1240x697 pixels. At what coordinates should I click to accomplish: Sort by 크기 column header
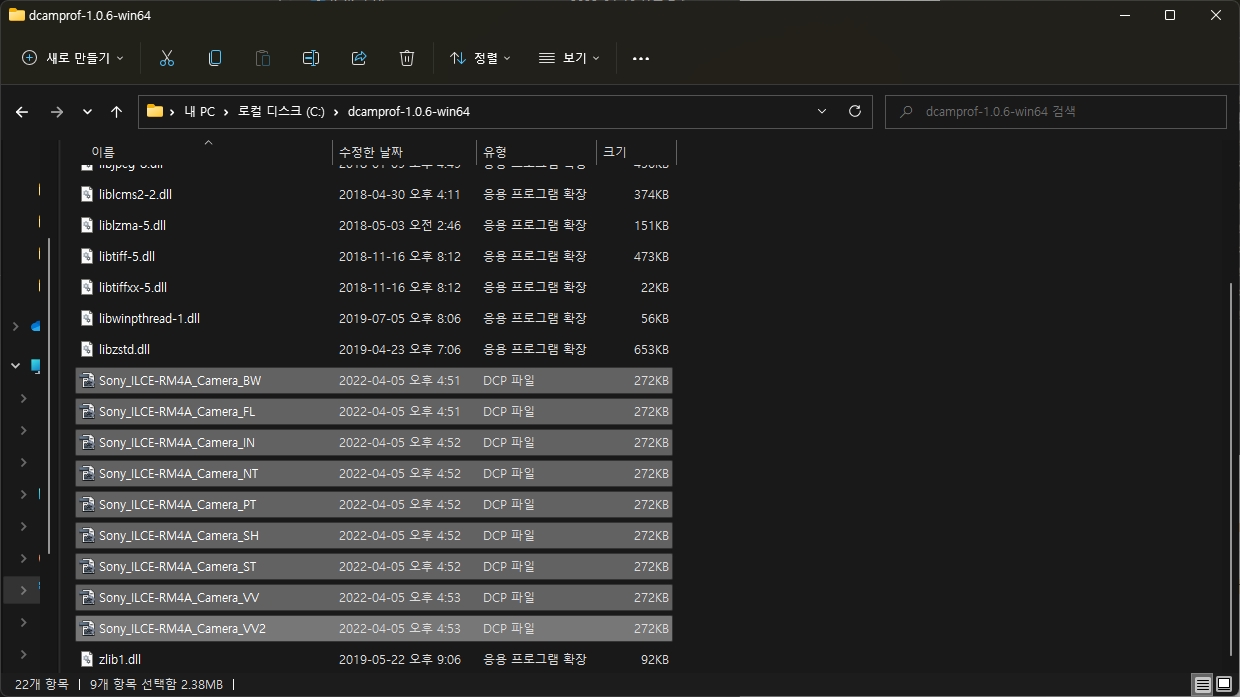[637, 152]
